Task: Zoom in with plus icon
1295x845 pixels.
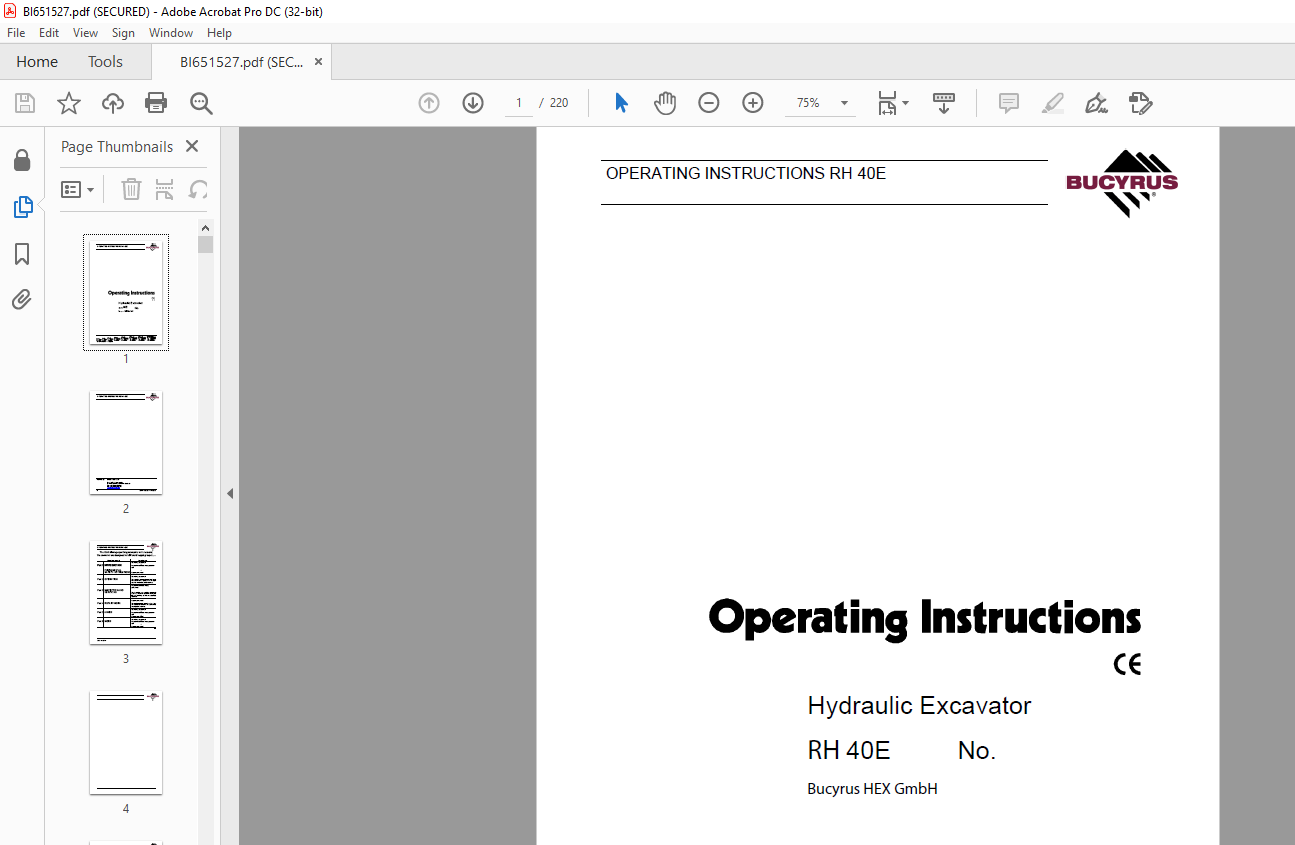Action: point(753,103)
